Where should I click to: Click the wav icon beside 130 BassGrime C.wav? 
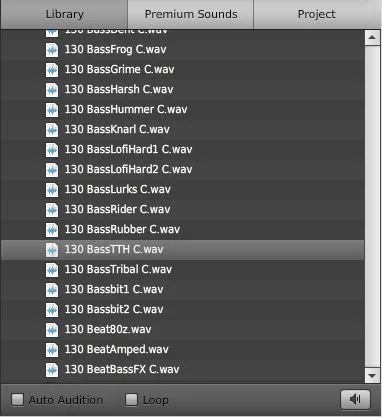(x=52, y=70)
